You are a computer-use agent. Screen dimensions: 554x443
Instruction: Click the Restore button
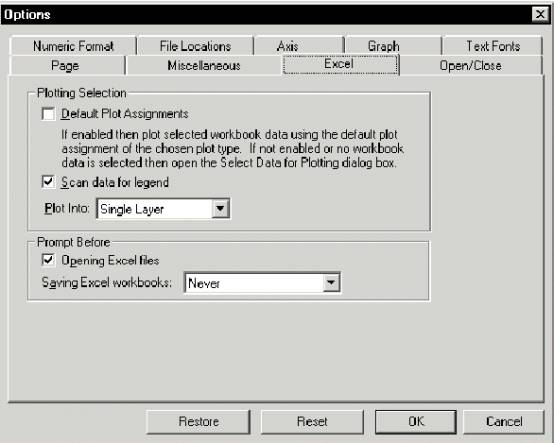coord(198,421)
